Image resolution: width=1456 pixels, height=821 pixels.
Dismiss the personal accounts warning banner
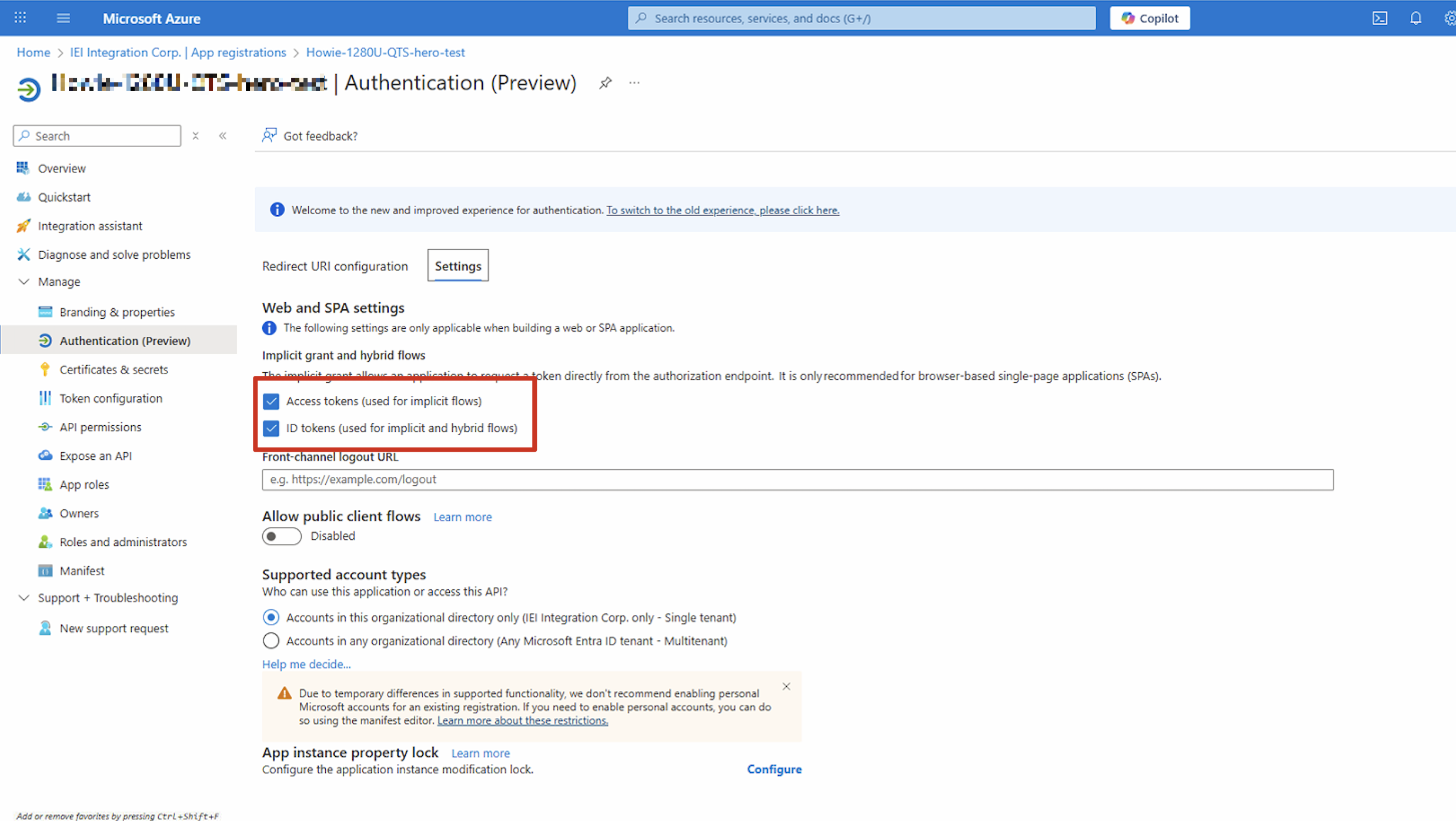pos(786,686)
